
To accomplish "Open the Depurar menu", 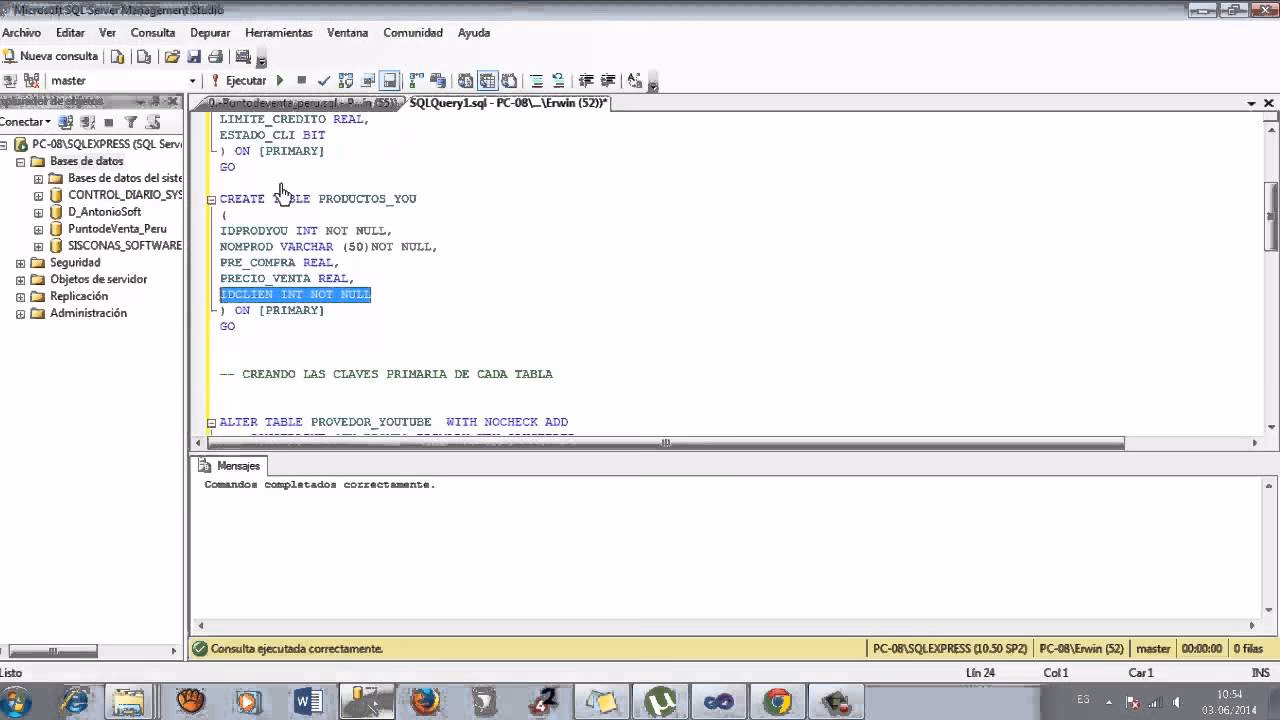I will tap(210, 33).
